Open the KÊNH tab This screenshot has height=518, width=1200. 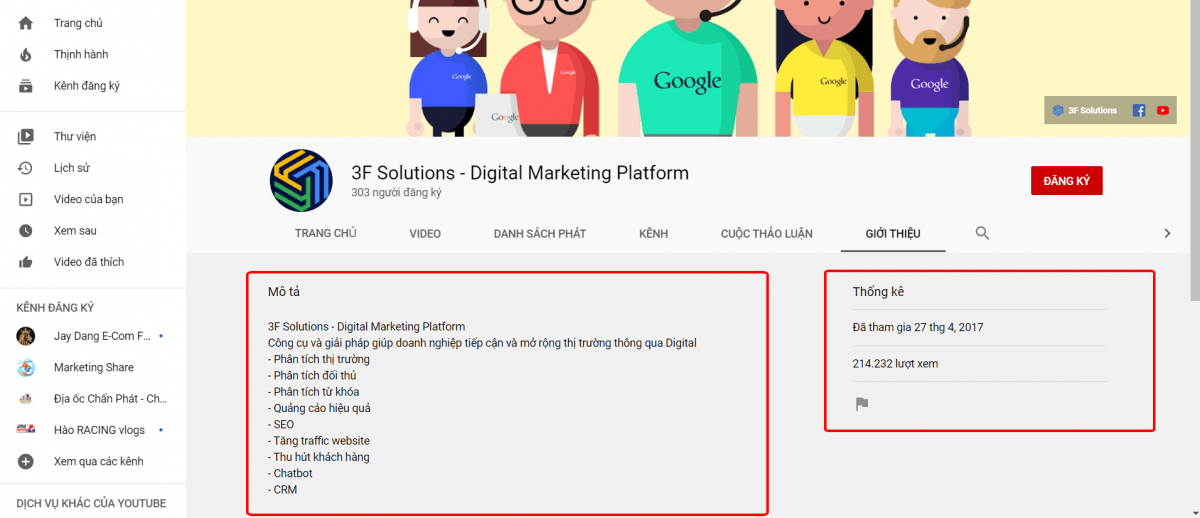(653, 233)
